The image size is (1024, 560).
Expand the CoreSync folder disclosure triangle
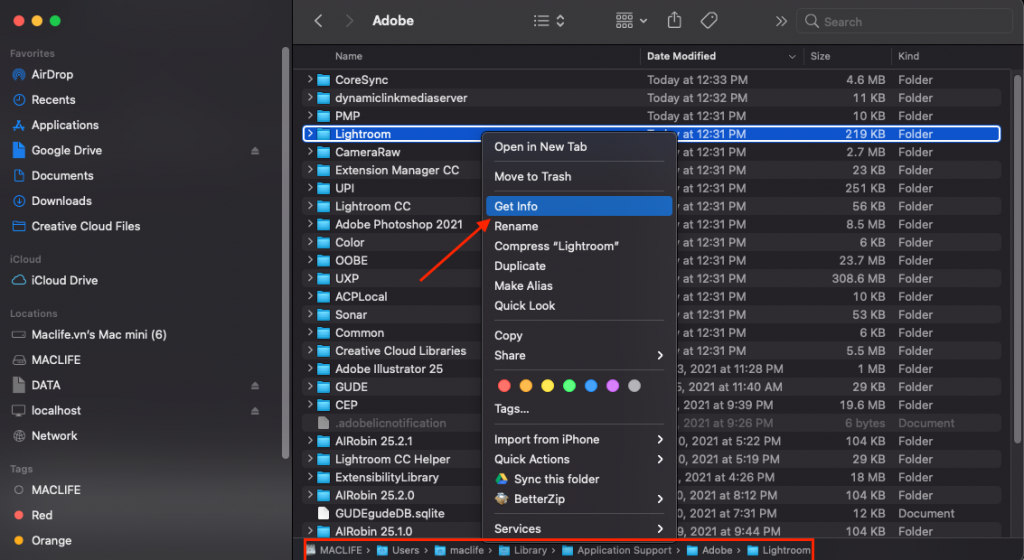click(310, 80)
